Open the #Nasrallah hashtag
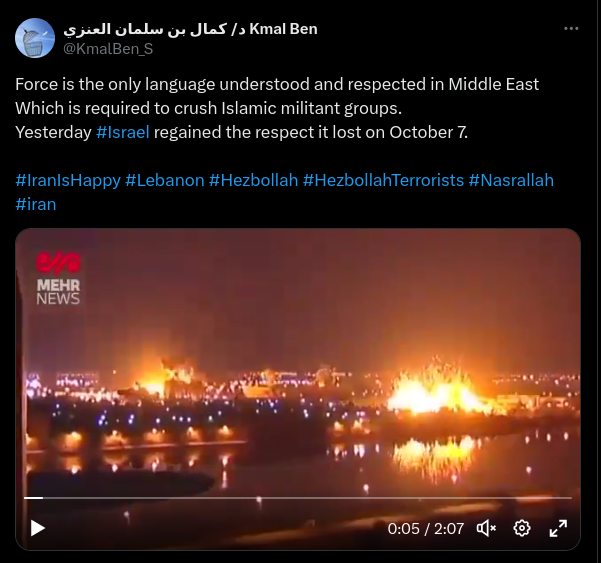Viewport: 601px width, 563px height. [511, 180]
